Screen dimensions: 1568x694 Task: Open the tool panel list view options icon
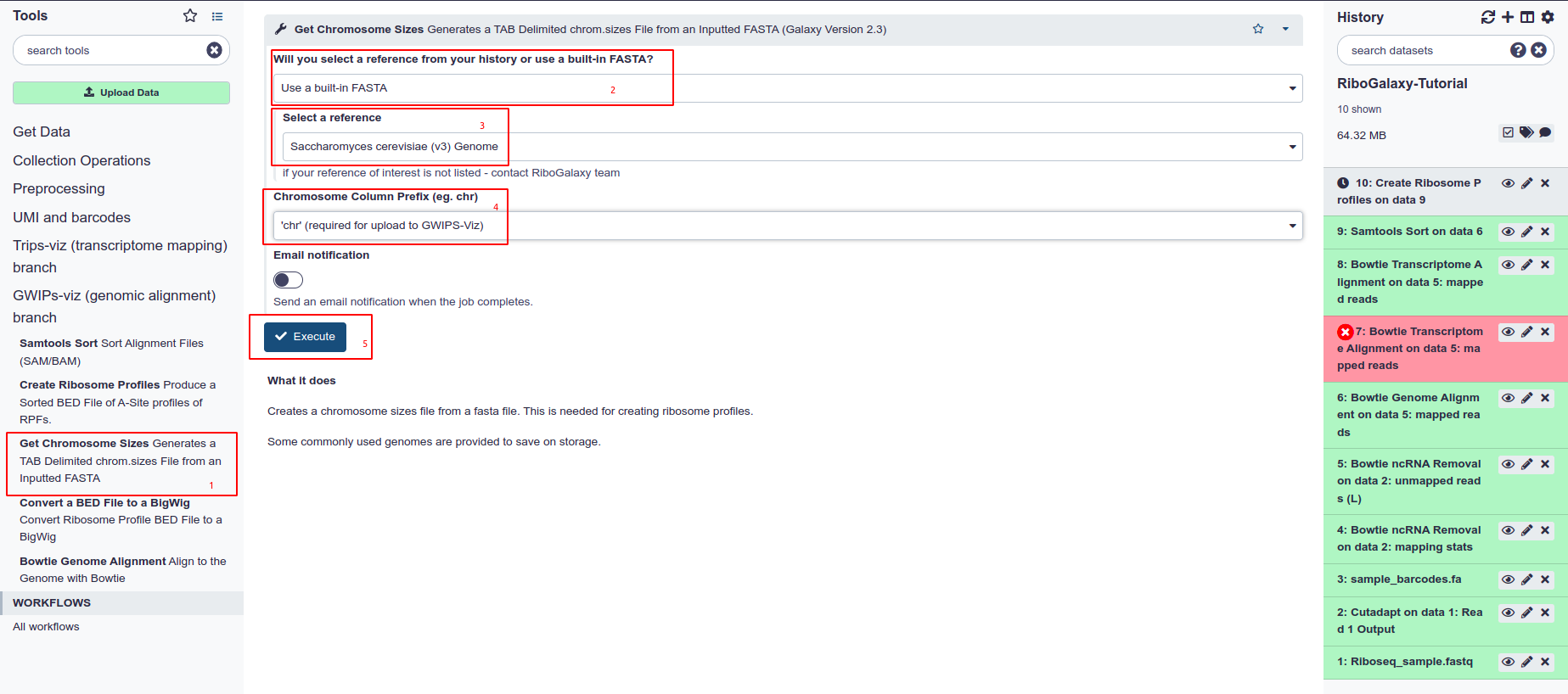tap(217, 16)
